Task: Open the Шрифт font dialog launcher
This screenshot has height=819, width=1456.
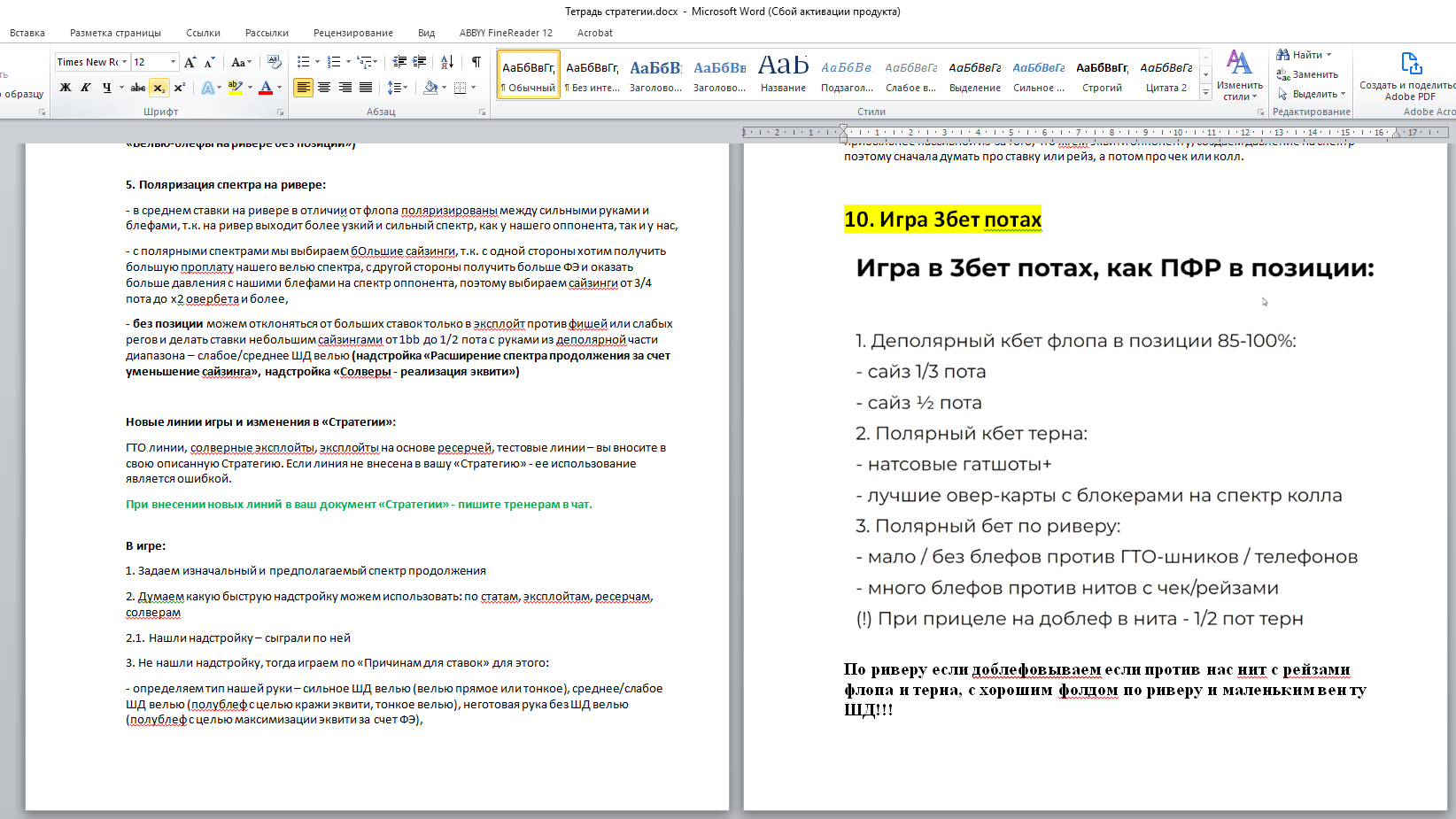Action: pyautogui.click(x=281, y=112)
